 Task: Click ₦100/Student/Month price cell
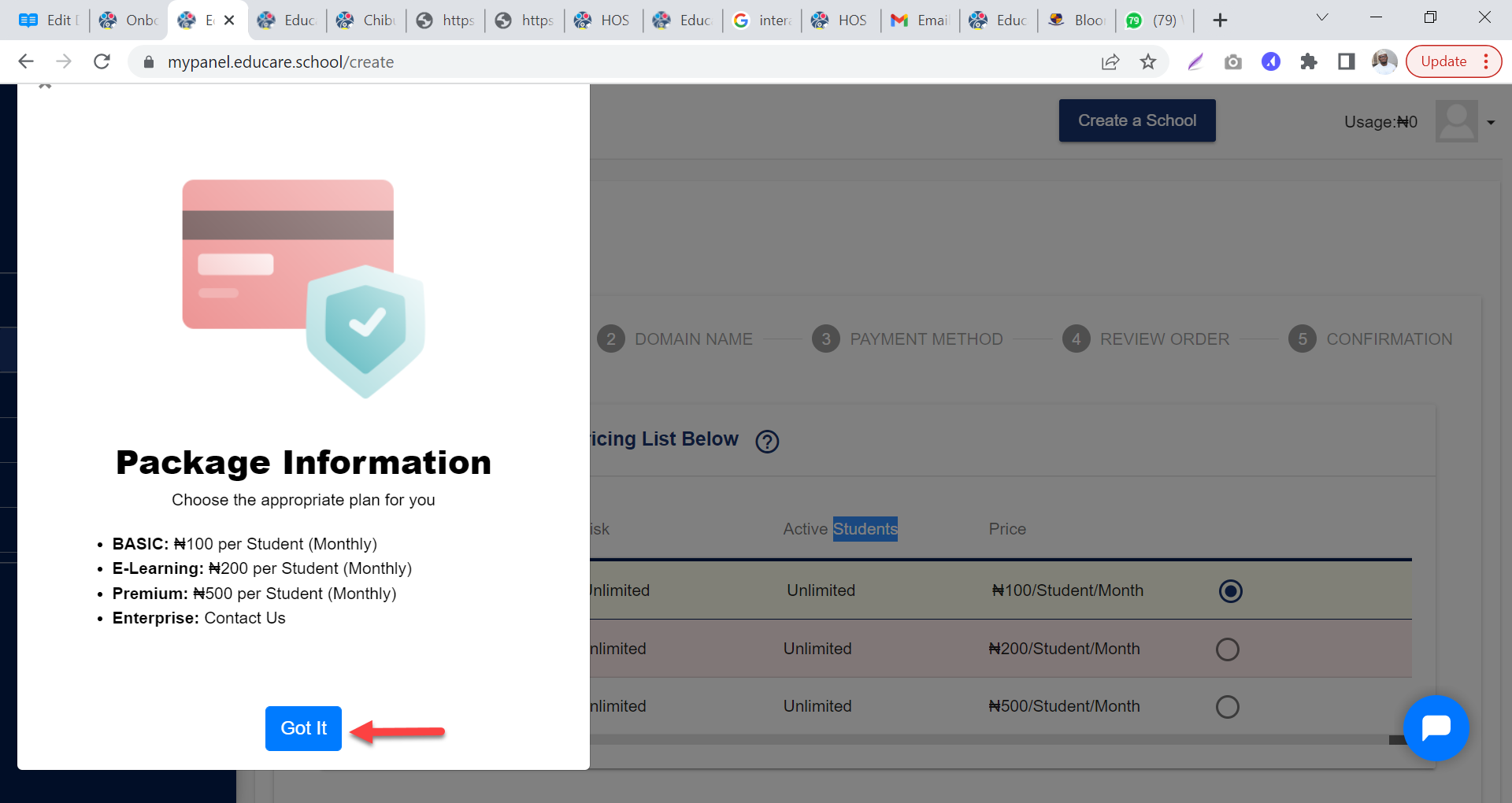[1067, 590]
